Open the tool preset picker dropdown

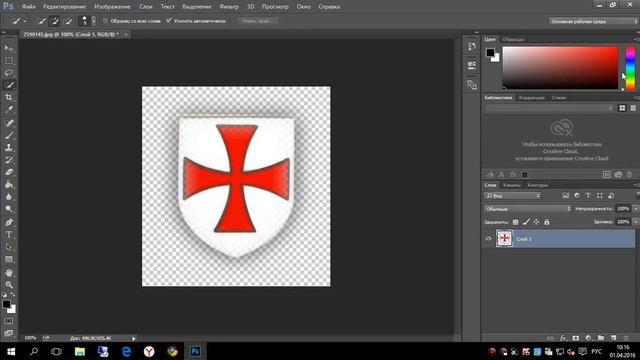pyautogui.click(x=19, y=21)
